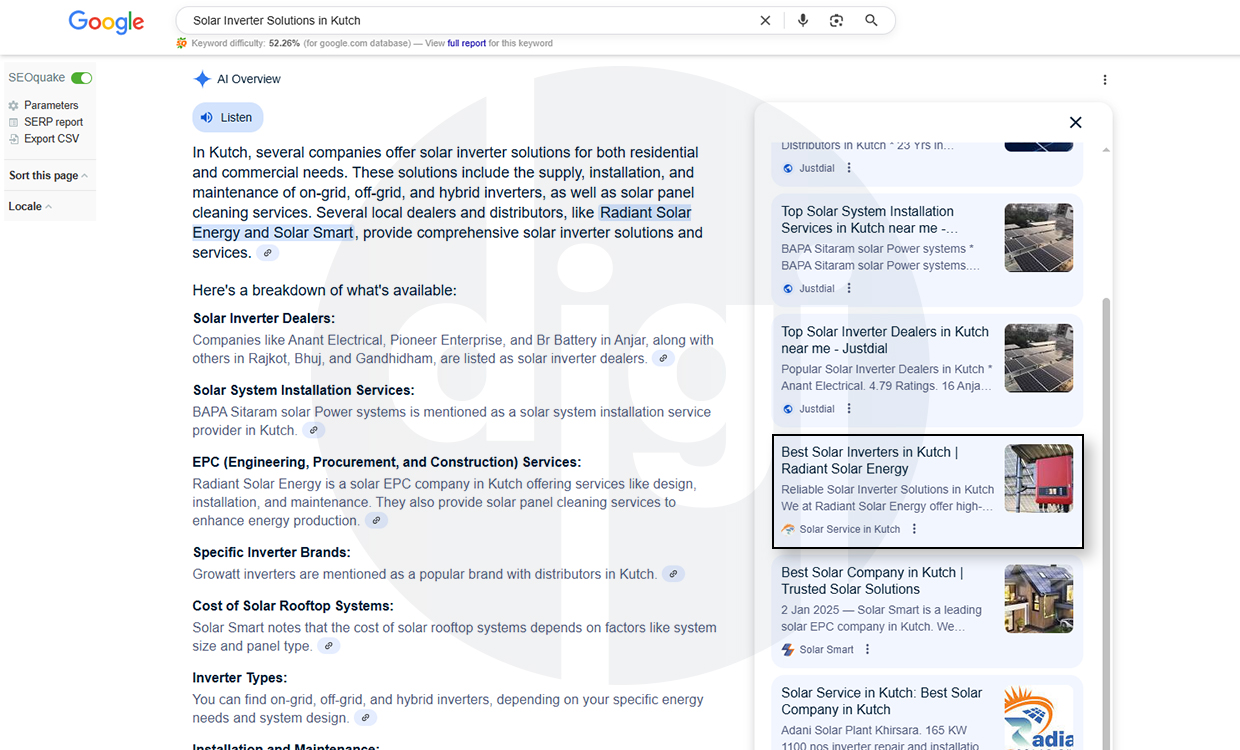Image resolution: width=1240 pixels, height=750 pixels.
Task: Open the SERP report option
Action: 53,122
